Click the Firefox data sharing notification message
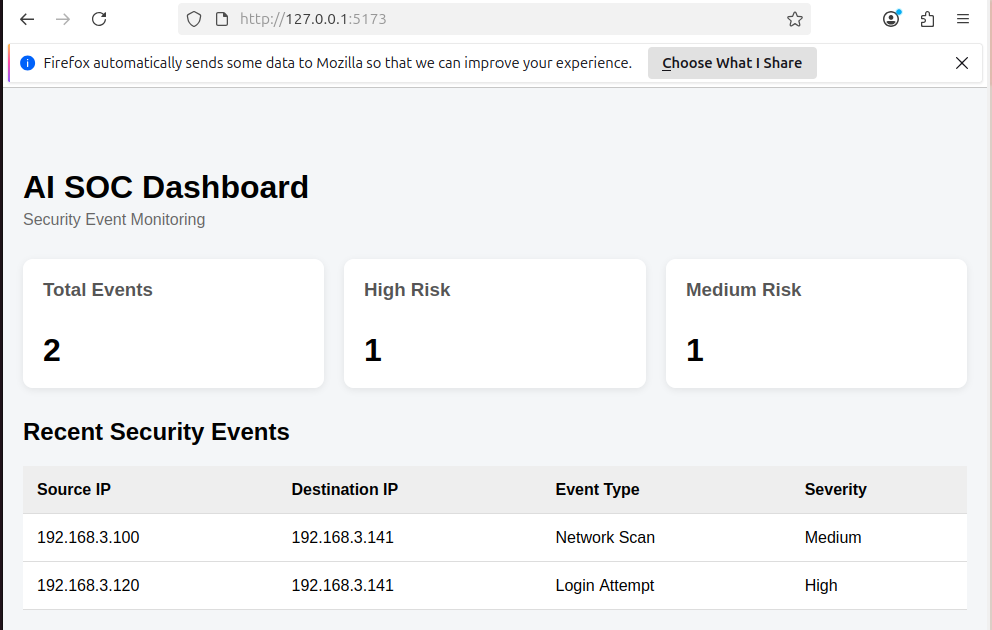The width and height of the screenshot is (992, 630). point(337,63)
